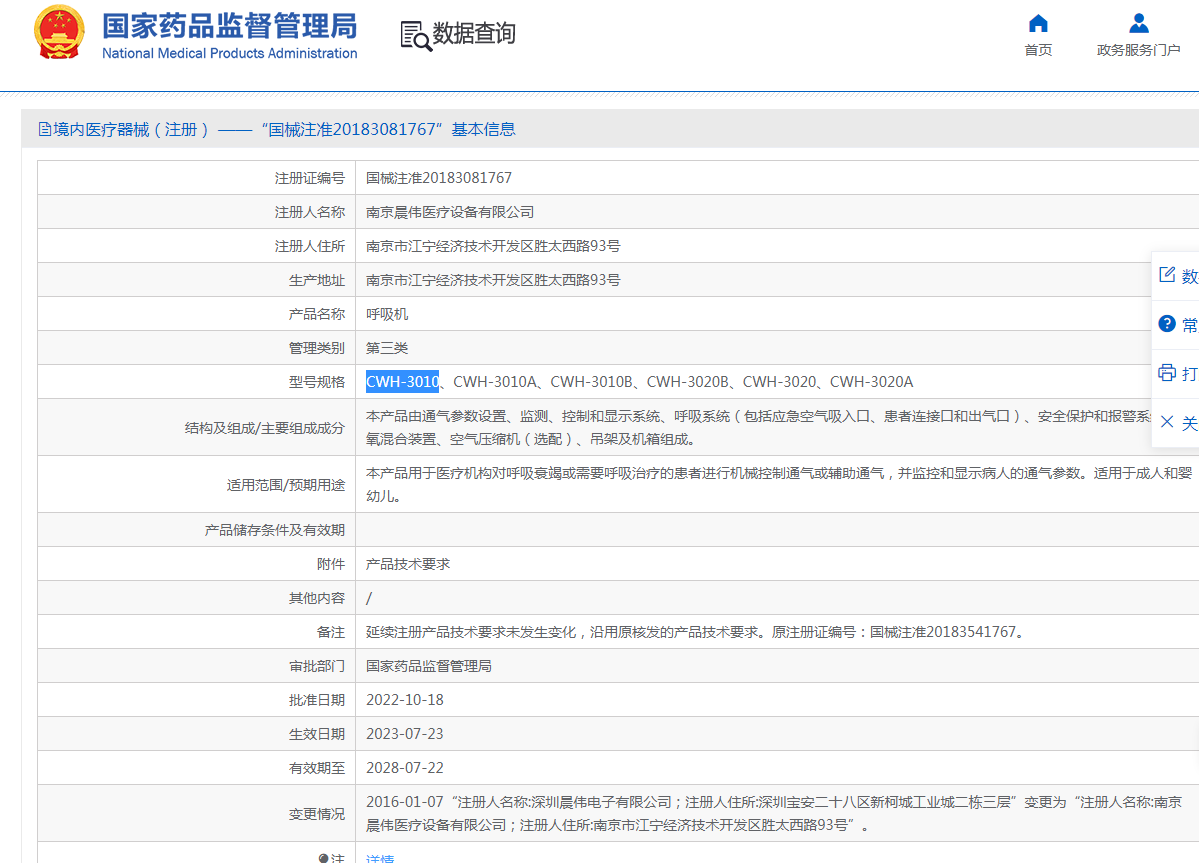Click model CWH-3010A
The image size is (1199, 863).
496,381
